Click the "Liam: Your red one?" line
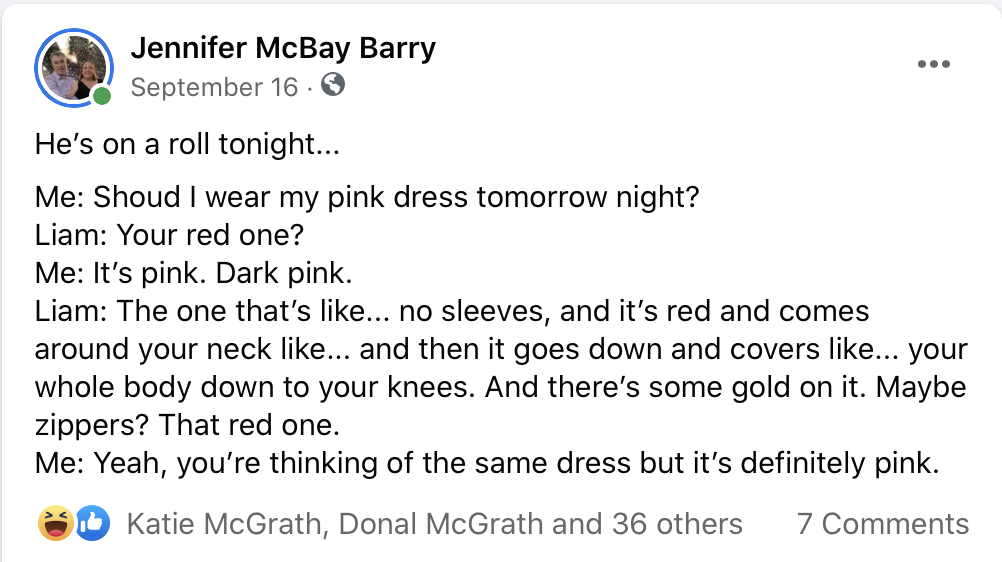Viewport: 1002px width, 562px height. pos(168,235)
